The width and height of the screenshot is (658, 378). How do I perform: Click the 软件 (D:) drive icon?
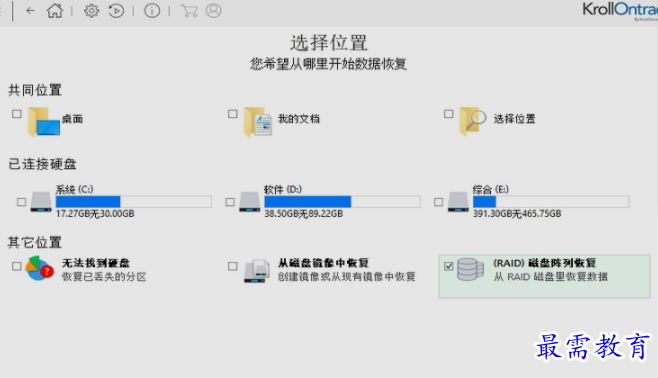tap(249, 202)
